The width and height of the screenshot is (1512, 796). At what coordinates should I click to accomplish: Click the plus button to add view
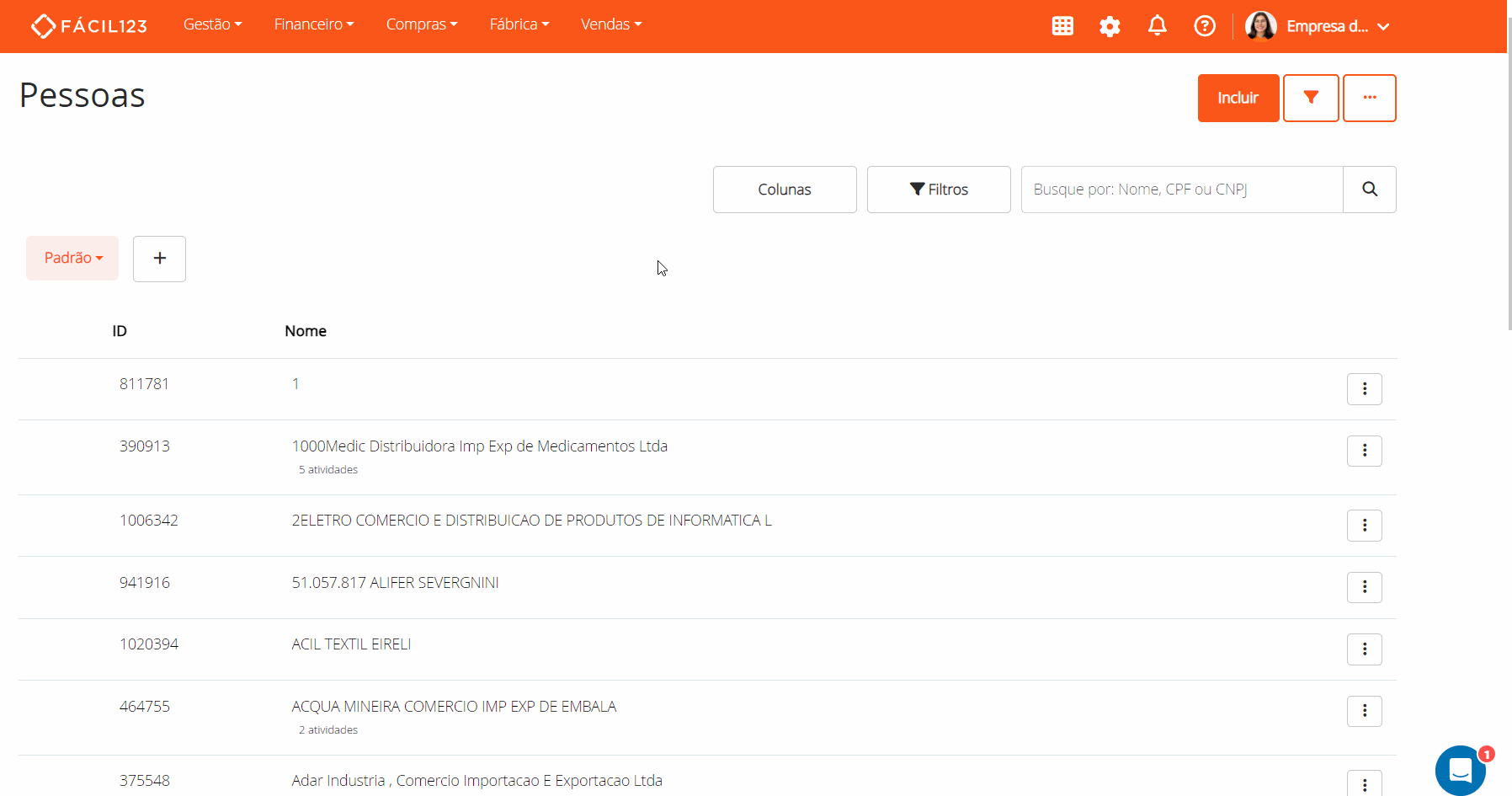pos(159,259)
